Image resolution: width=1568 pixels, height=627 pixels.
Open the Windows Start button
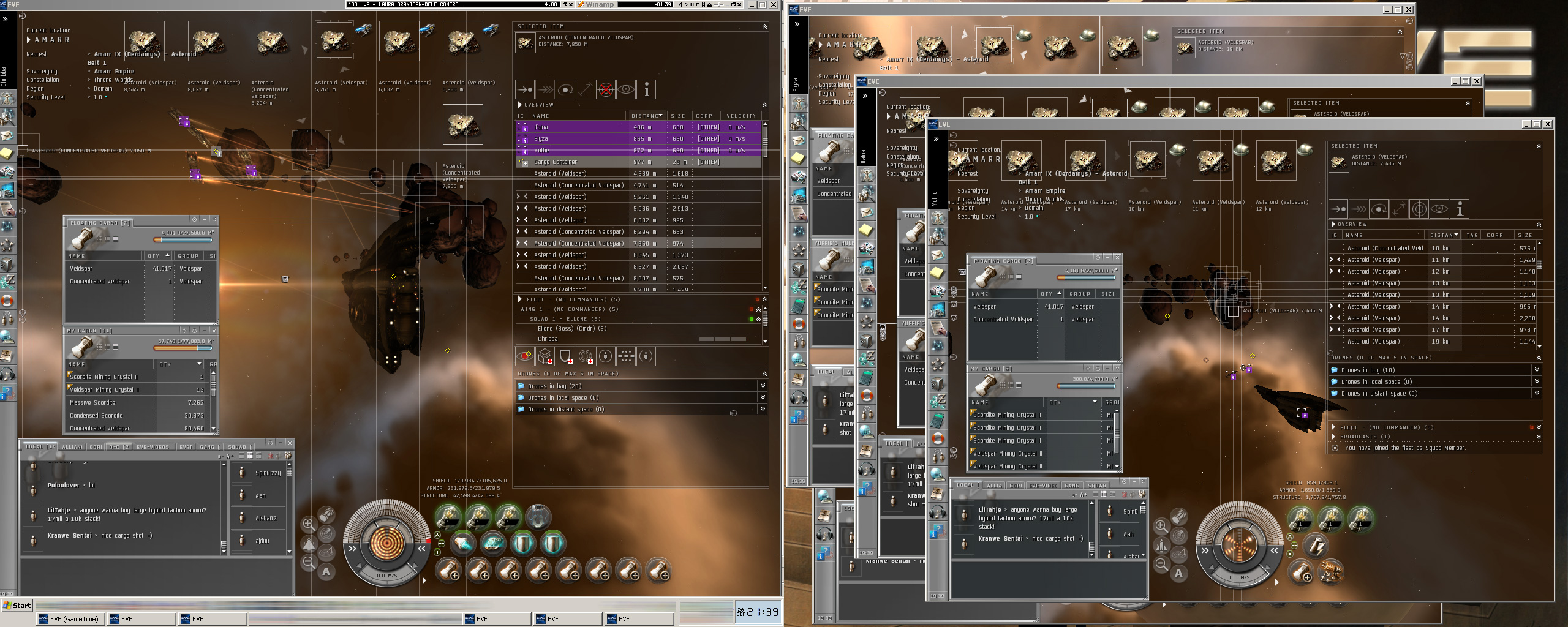tap(17, 606)
